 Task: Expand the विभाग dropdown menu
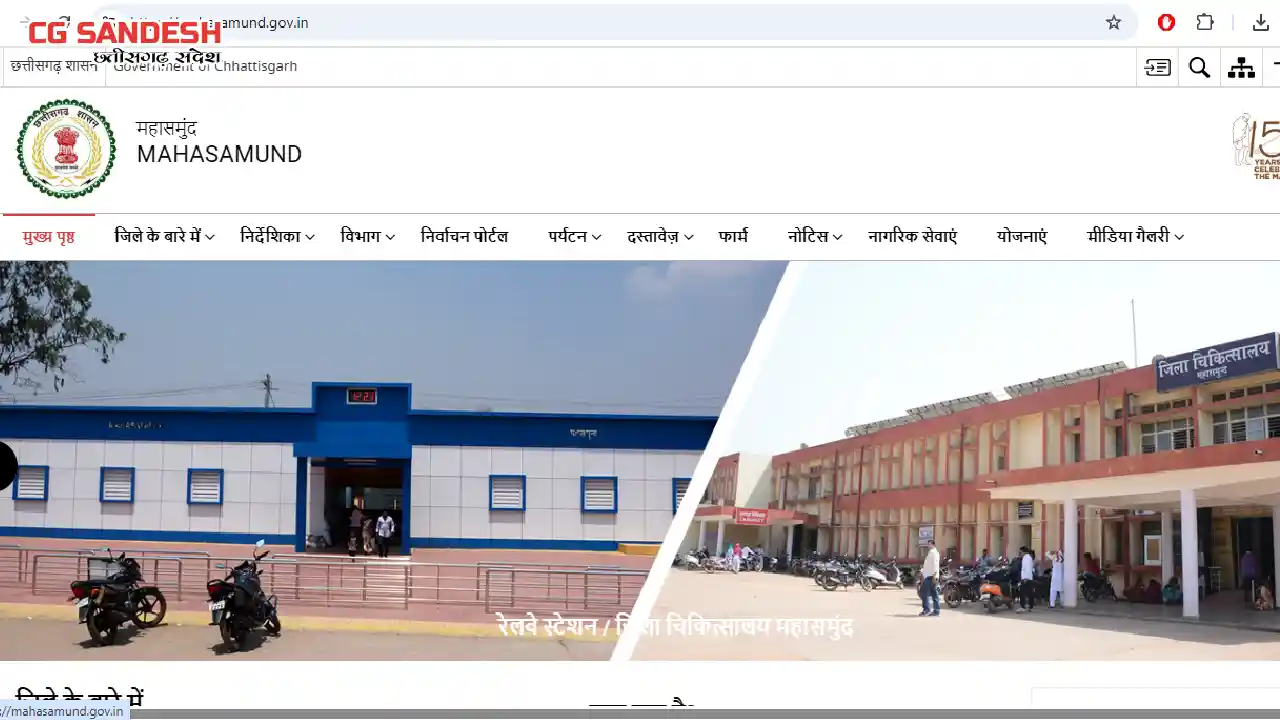[367, 237]
